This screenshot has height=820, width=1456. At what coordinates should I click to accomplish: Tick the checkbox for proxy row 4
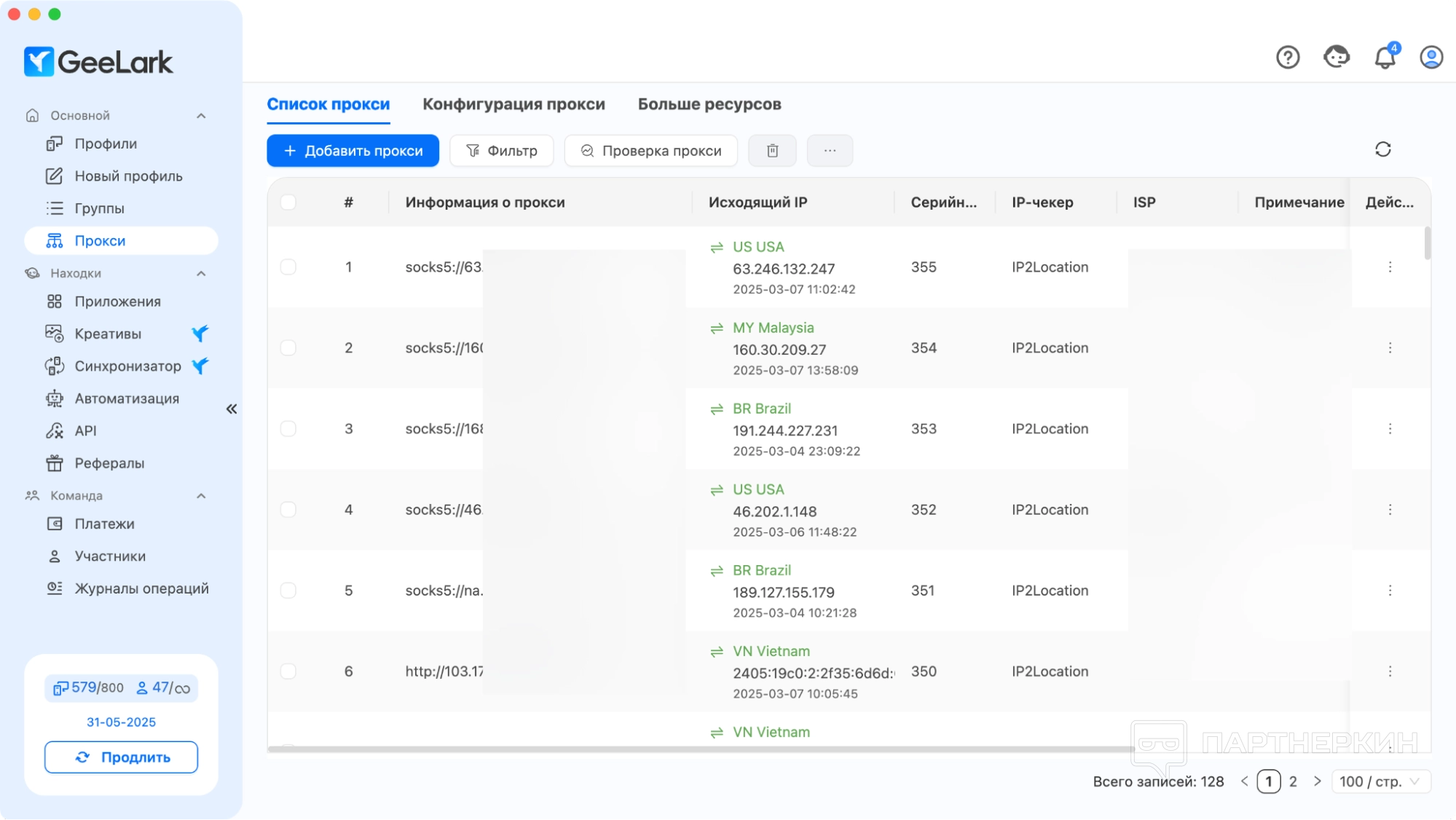288,510
